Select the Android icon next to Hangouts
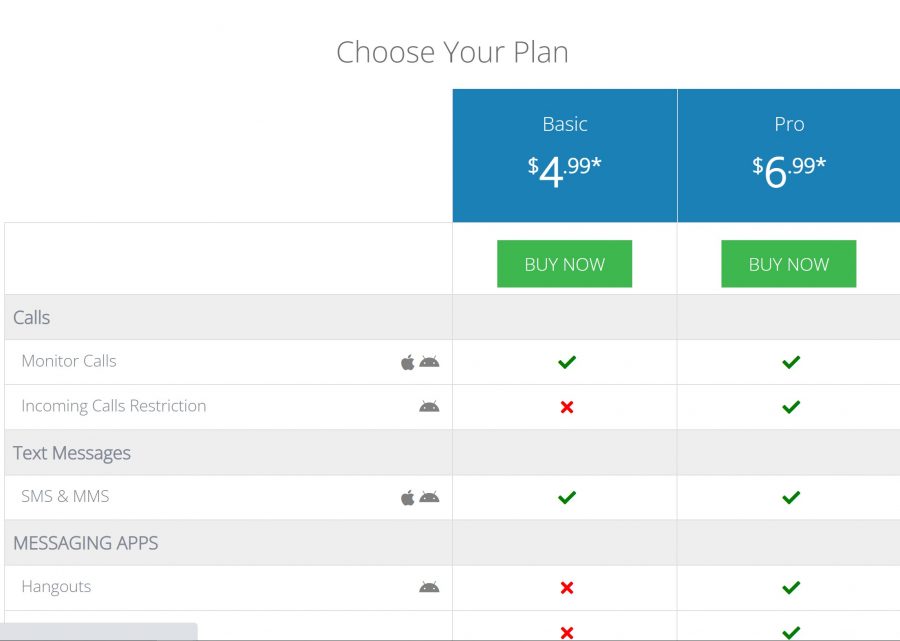The width and height of the screenshot is (900, 641). tap(430, 587)
